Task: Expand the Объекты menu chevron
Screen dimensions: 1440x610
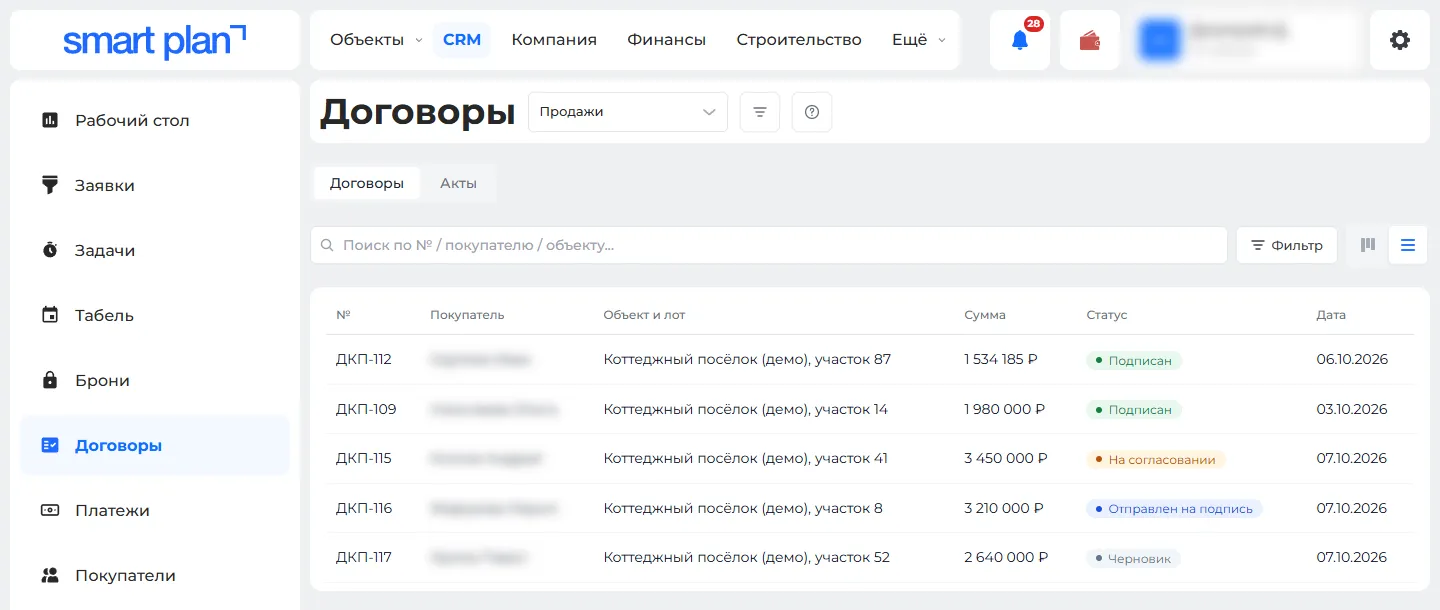Action: [x=419, y=40]
